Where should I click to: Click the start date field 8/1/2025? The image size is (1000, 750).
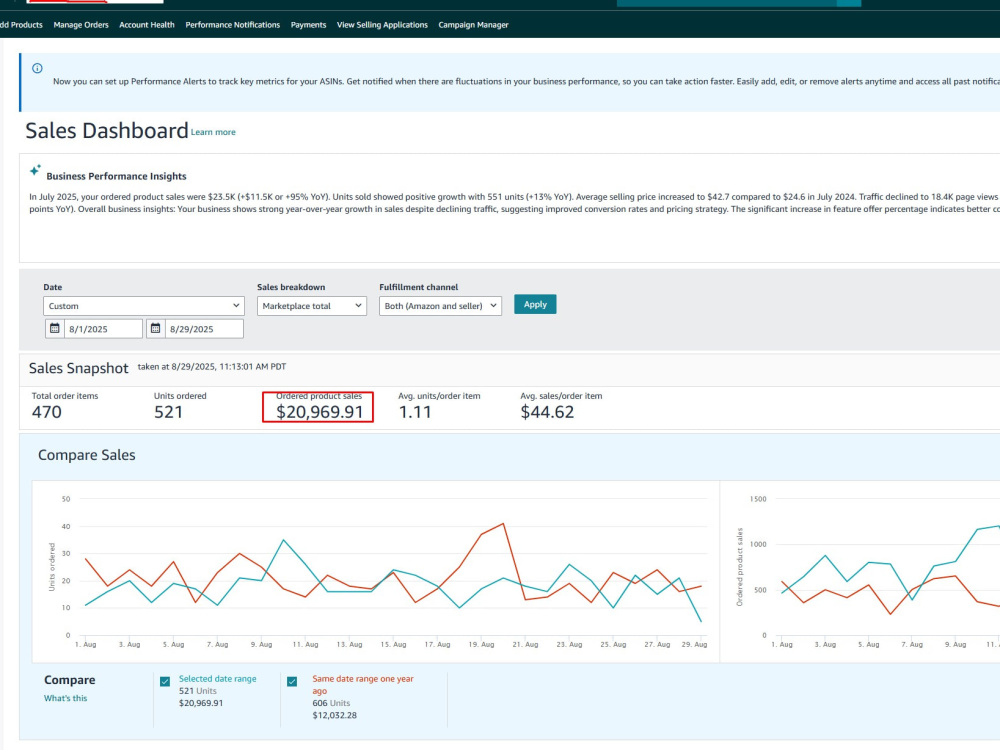103,328
